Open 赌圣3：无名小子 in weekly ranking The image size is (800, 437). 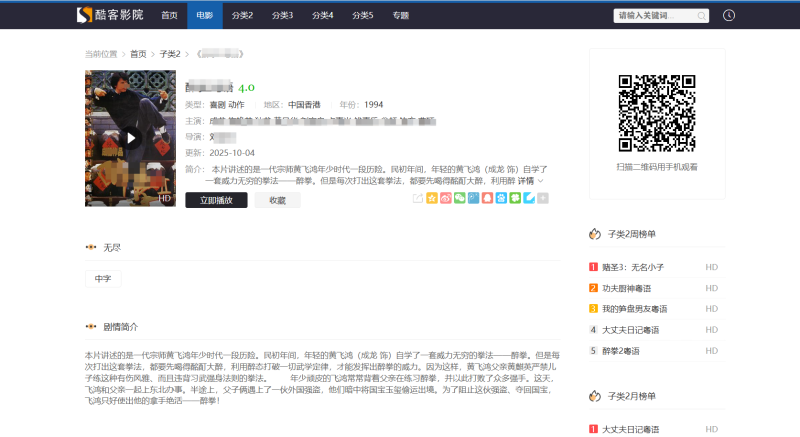[633, 267]
